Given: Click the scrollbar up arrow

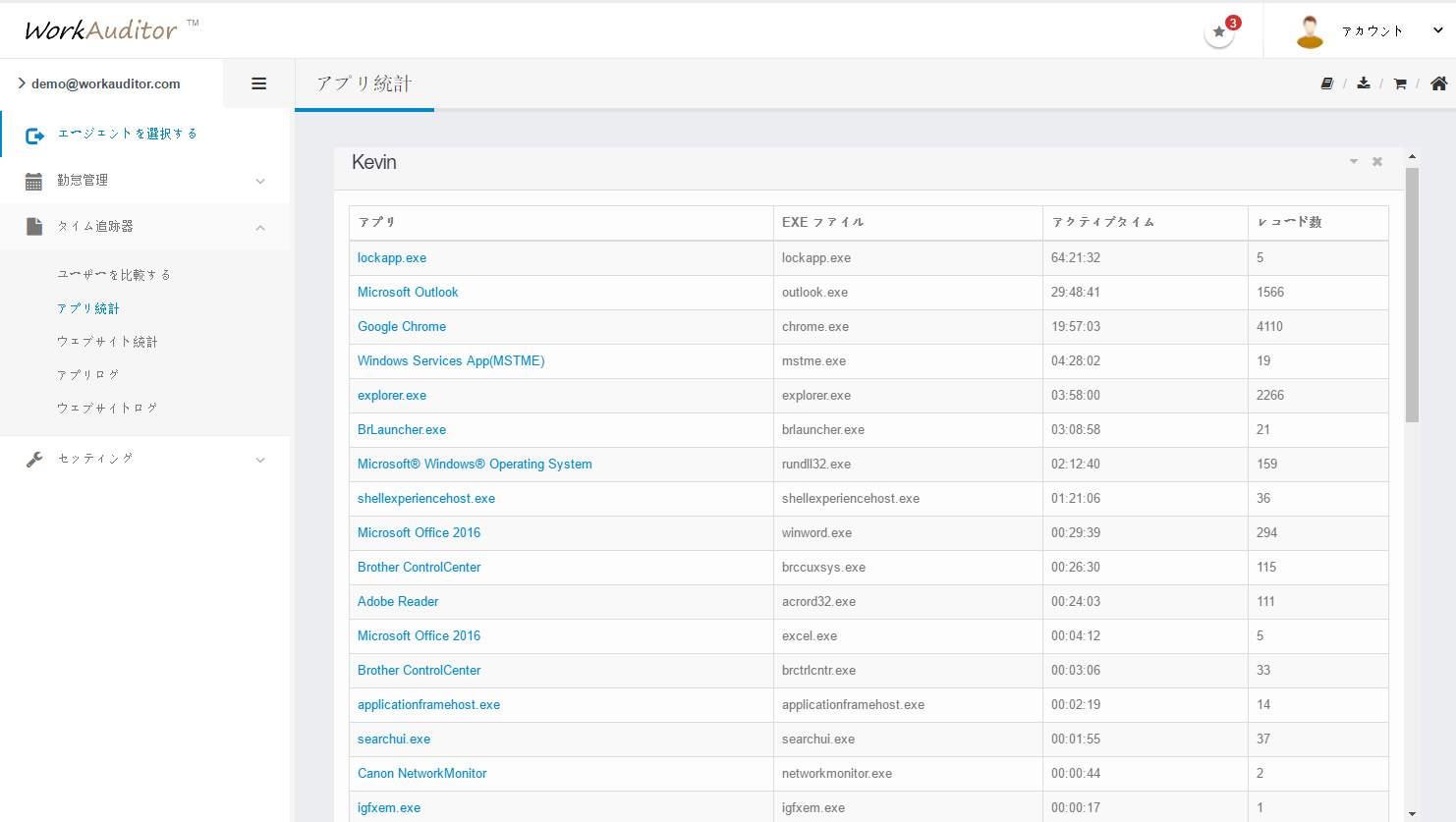Looking at the screenshot, I should click(x=1412, y=156).
